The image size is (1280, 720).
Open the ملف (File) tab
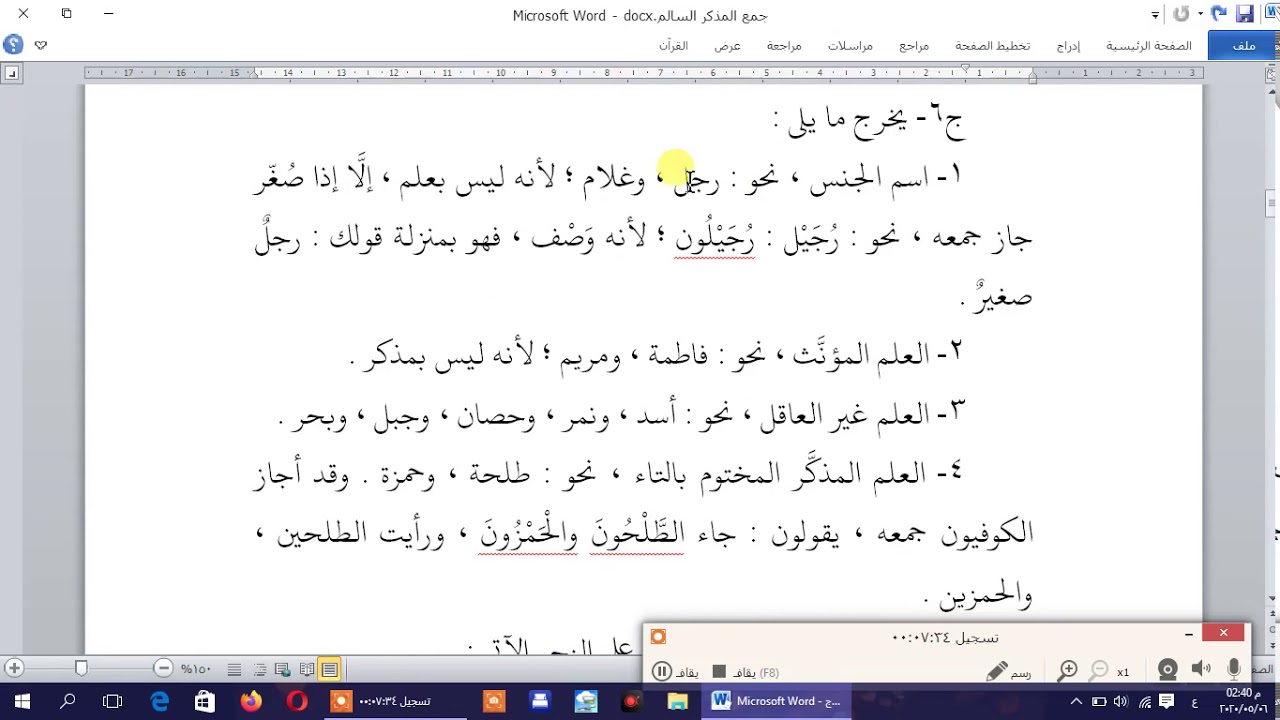tap(1243, 45)
